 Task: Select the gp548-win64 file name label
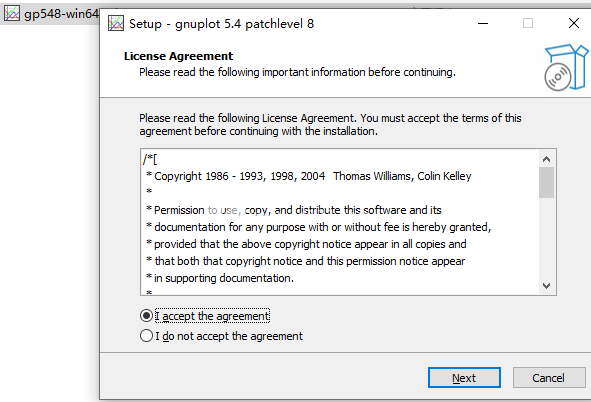click(61, 14)
